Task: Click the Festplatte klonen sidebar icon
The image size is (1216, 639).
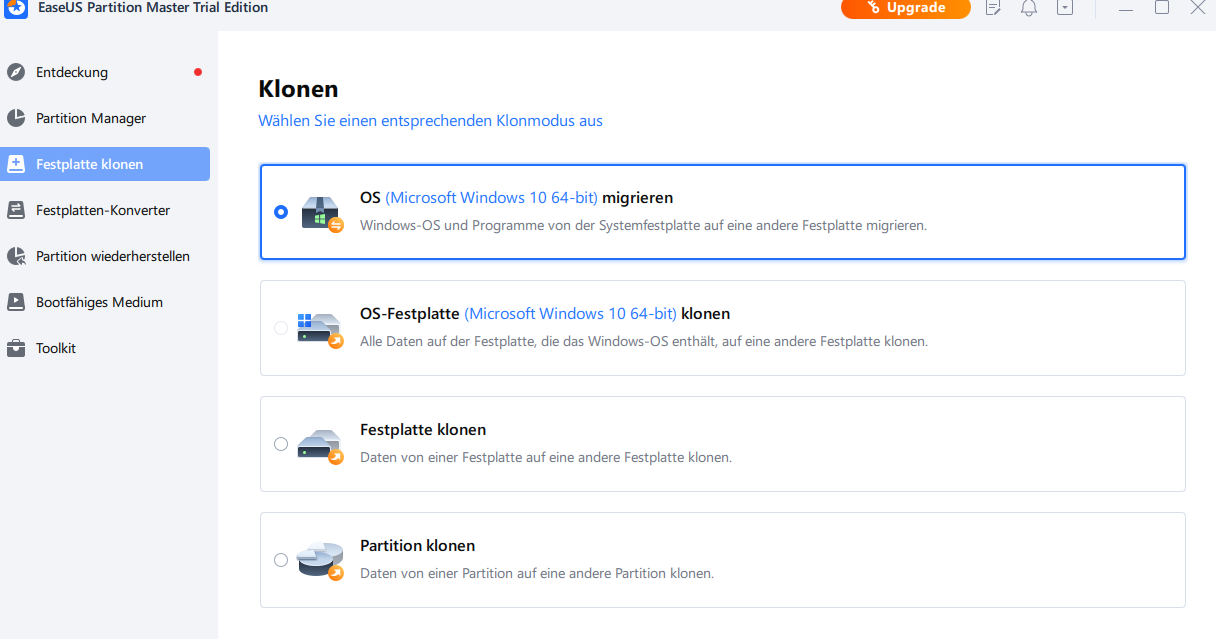Action: (15, 164)
